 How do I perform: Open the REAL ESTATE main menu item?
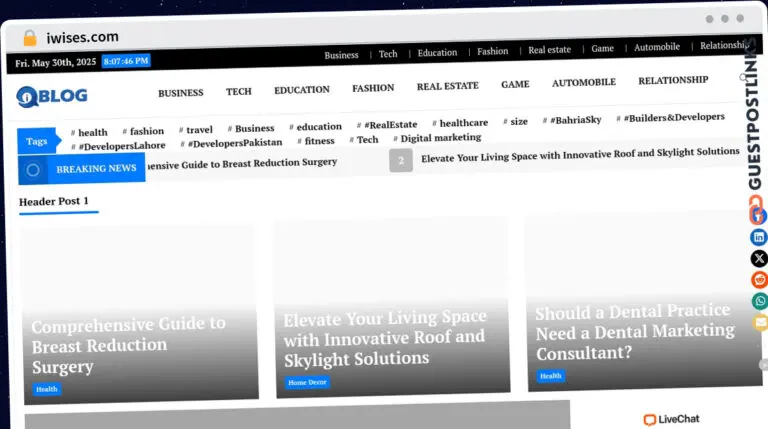447,87
